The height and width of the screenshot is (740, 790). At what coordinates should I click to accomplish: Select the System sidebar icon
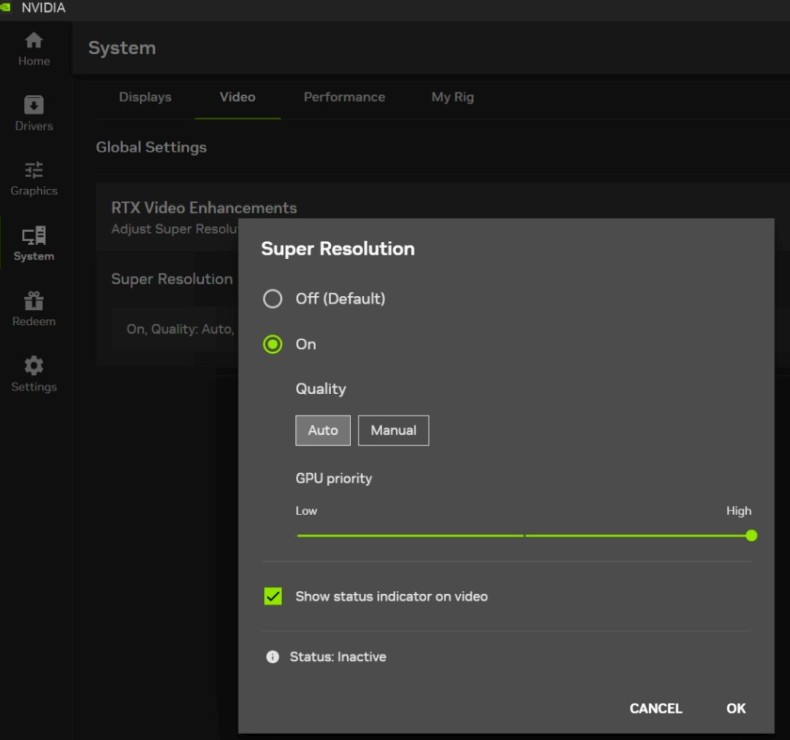click(x=34, y=235)
